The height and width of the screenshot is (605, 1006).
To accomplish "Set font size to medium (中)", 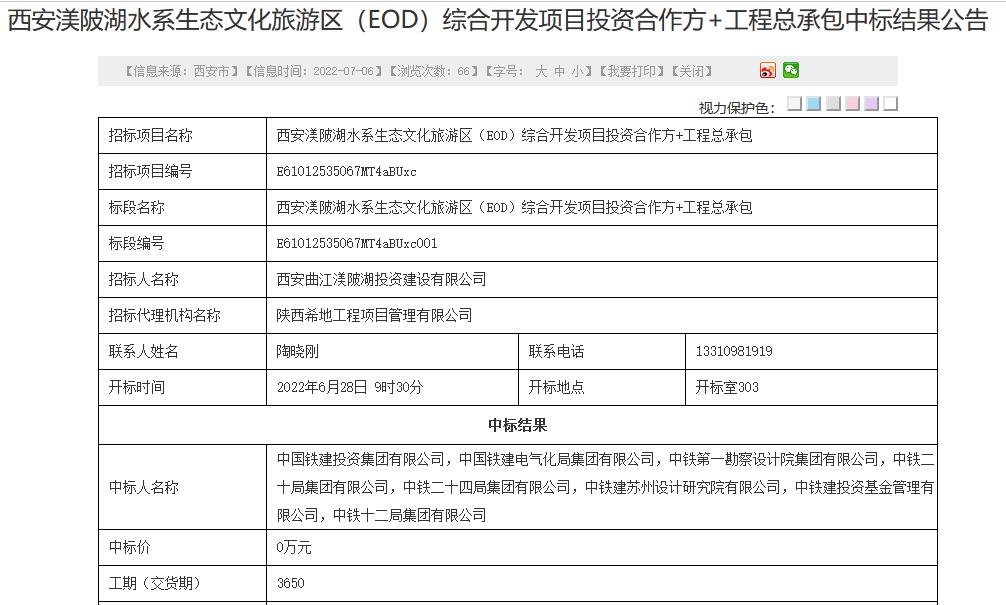I will pos(560,71).
